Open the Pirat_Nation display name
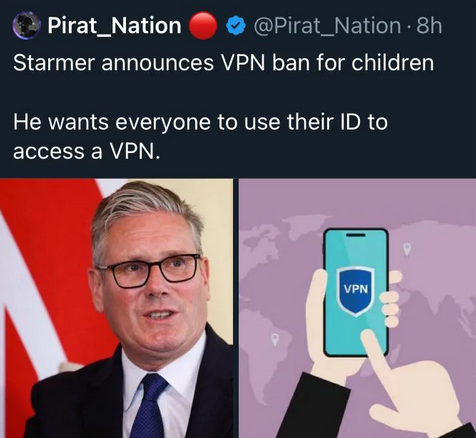The width and height of the screenshot is (476, 438). tap(114, 26)
